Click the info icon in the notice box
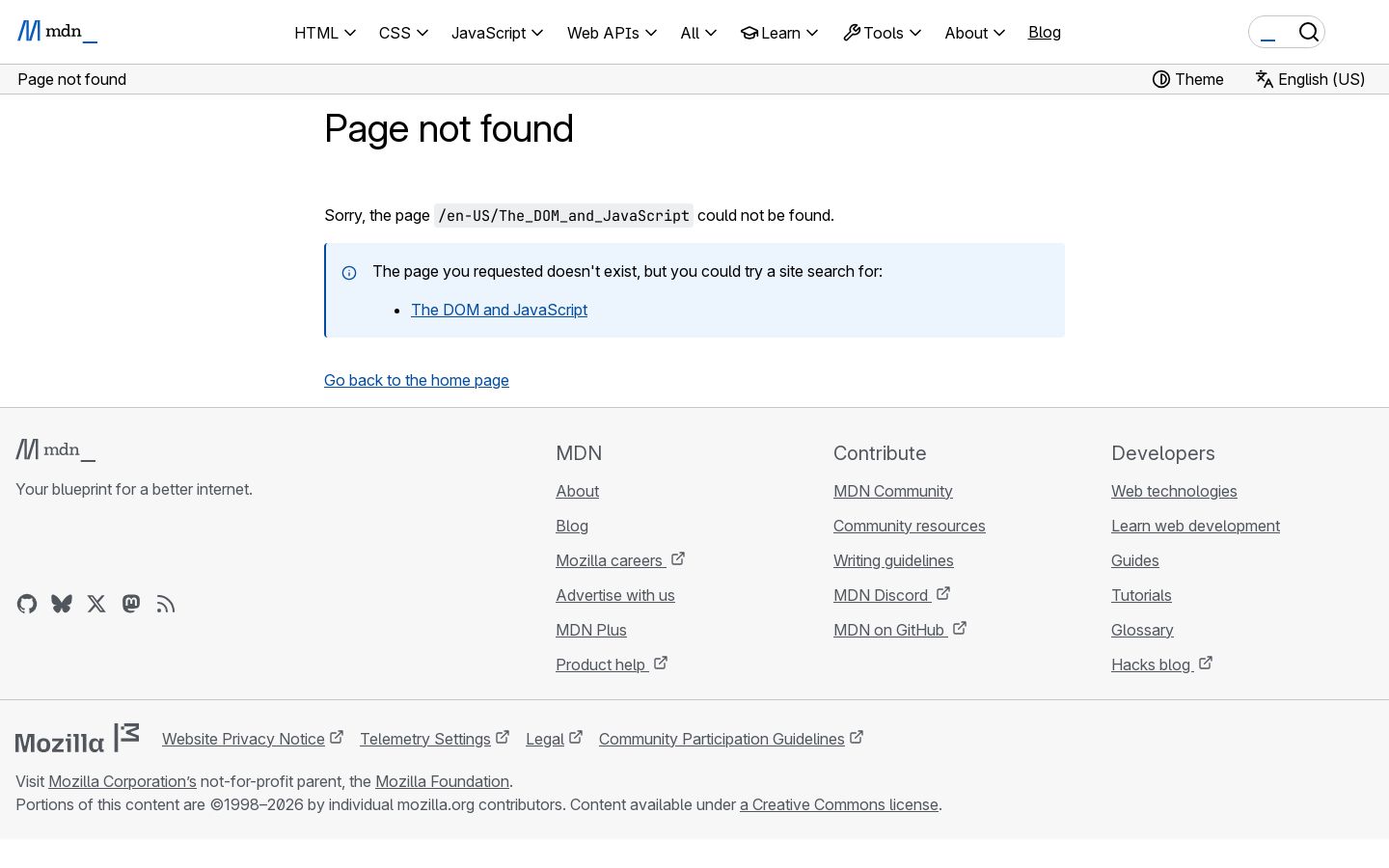Image resolution: width=1389 pixels, height=868 pixels. (x=349, y=273)
